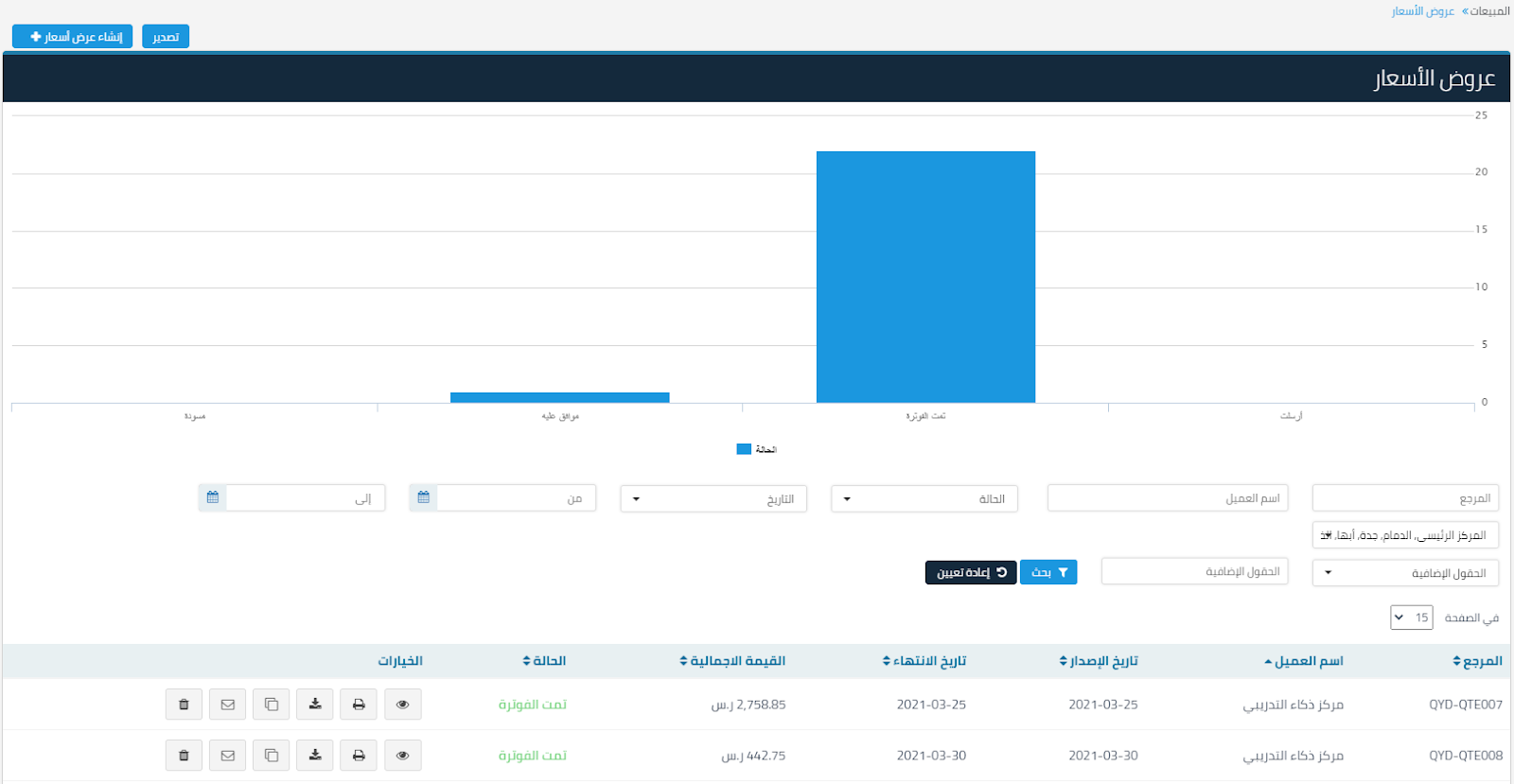Click the اسم العميل search input field
The height and width of the screenshot is (784, 1514).
(x=1167, y=497)
